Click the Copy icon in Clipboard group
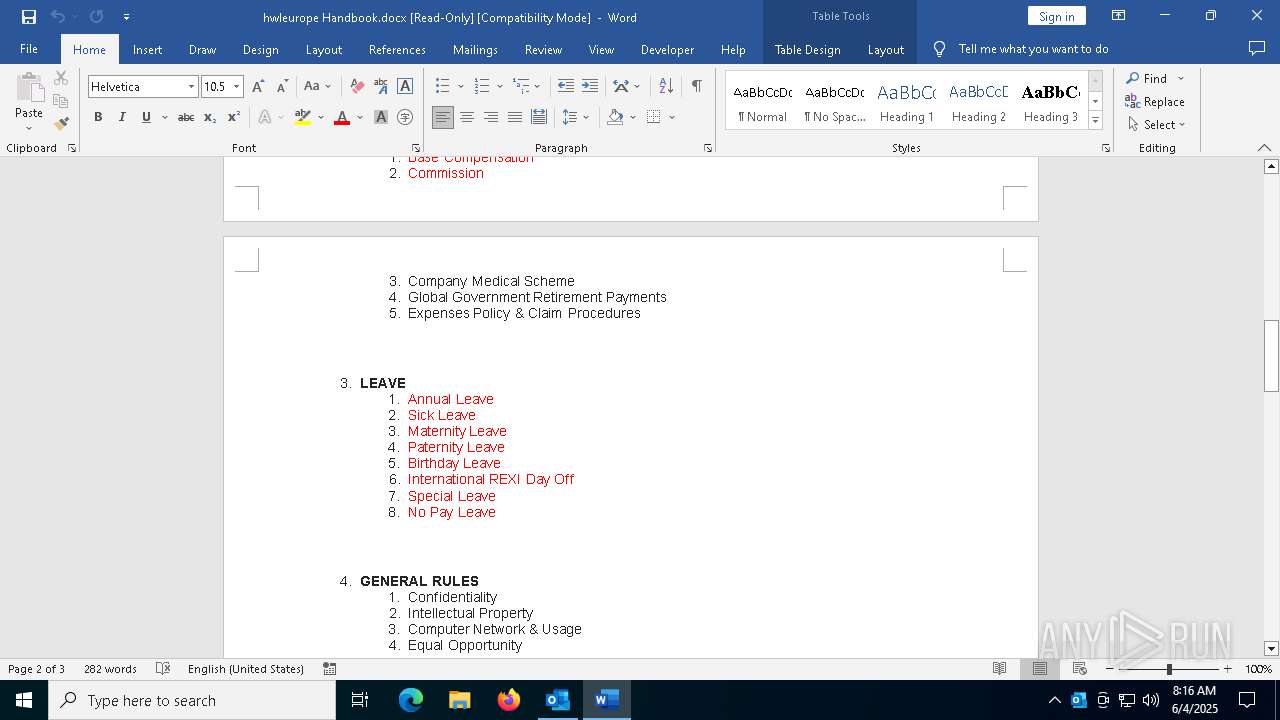This screenshot has width=1280, height=720. pyautogui.click(x=61, y=101)
